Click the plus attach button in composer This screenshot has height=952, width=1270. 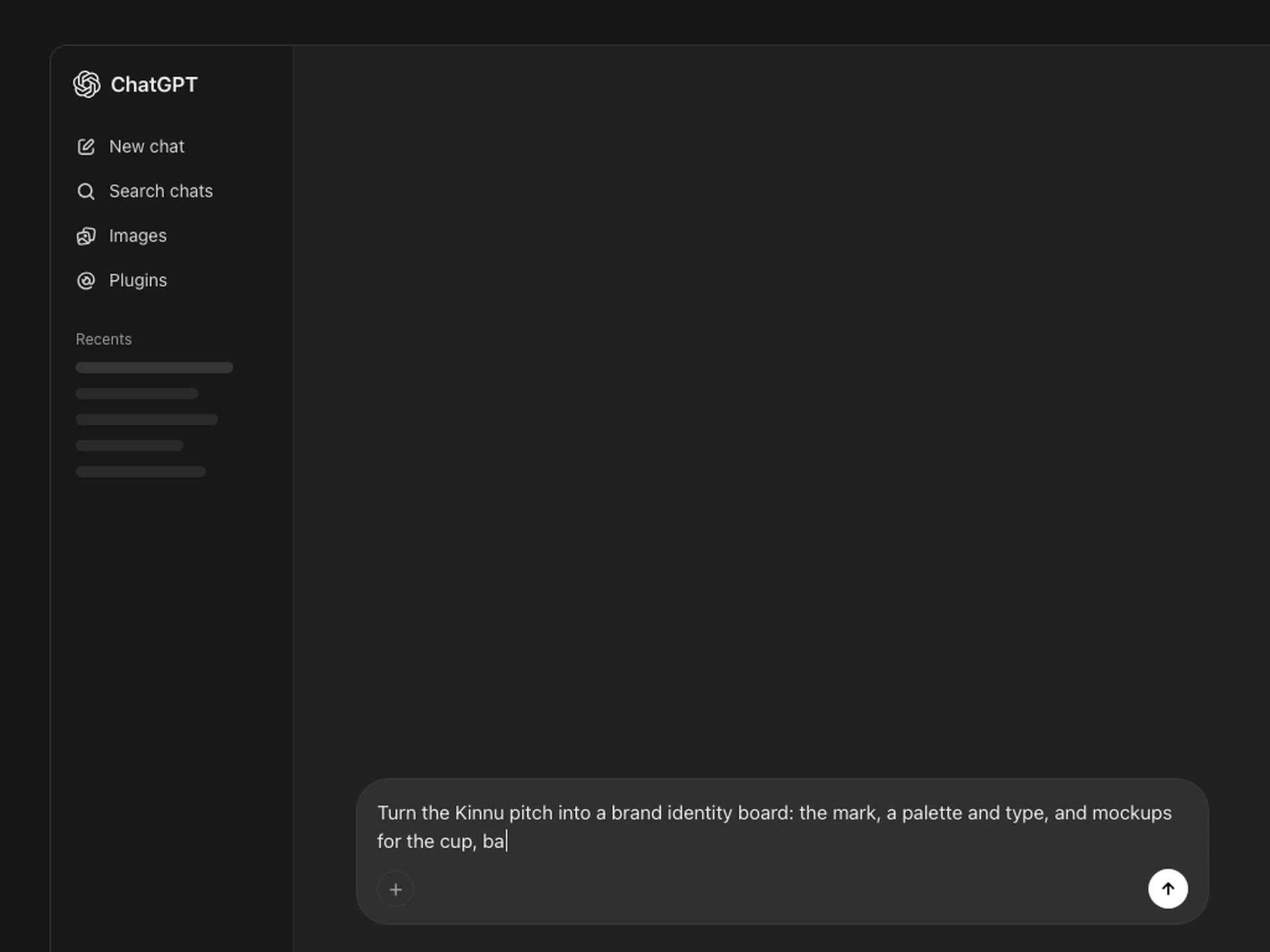(396, 889)
